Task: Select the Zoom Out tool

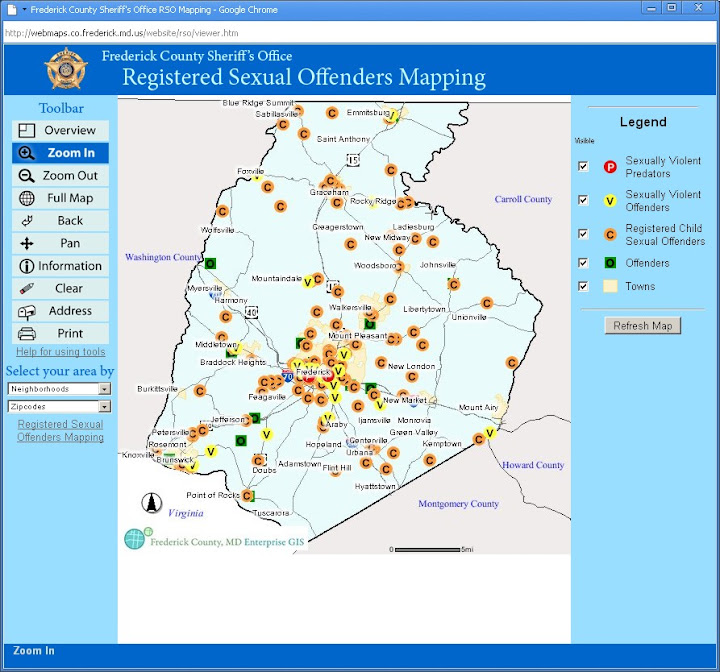Action: (x=60, y=176)
